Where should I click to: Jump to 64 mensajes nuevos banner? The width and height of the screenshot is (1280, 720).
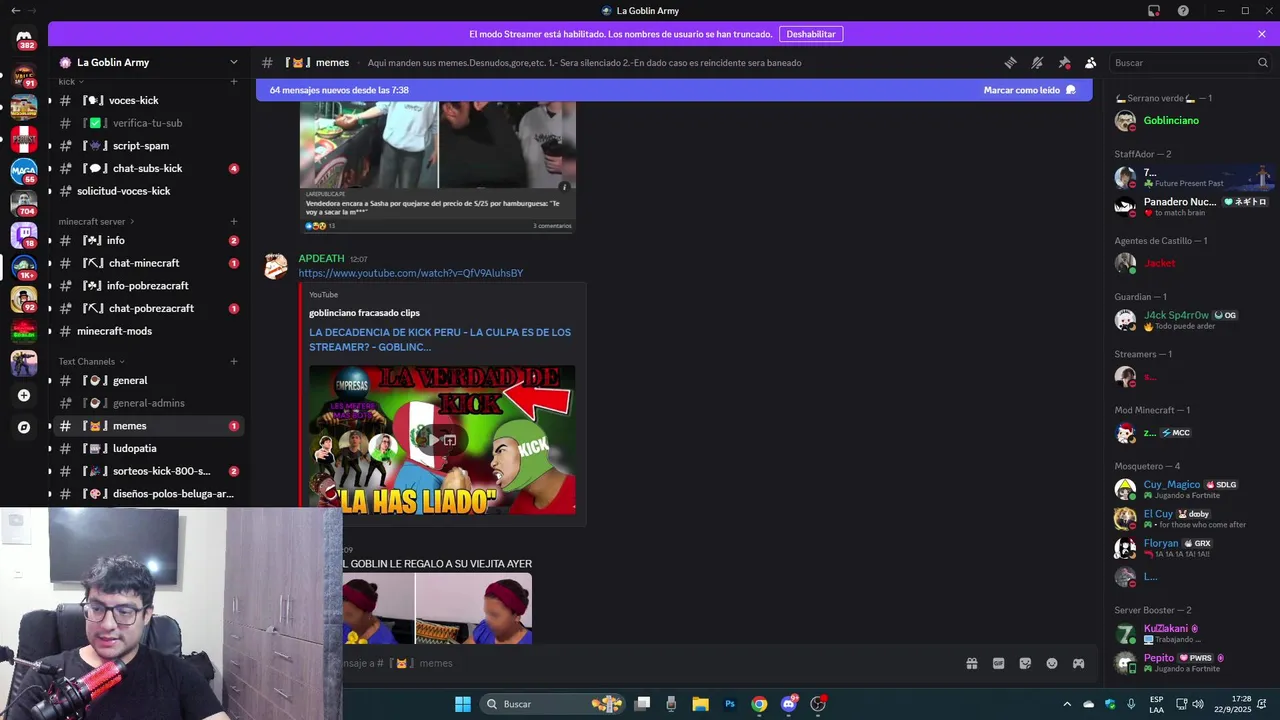339,90
